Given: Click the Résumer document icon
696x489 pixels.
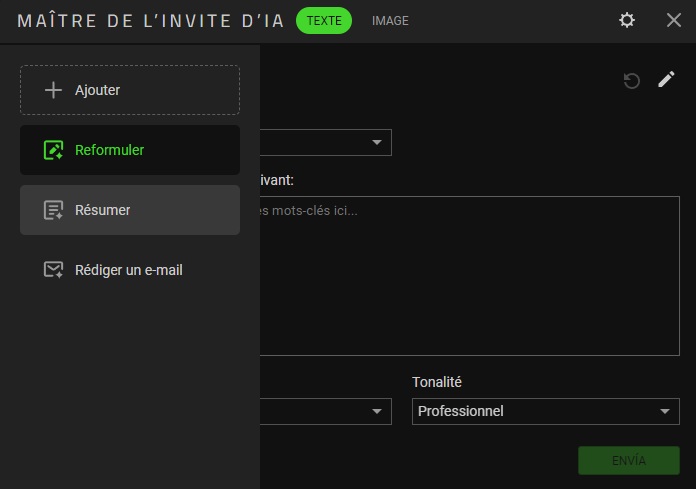Looking at the screenshot, I should point(54,210).
